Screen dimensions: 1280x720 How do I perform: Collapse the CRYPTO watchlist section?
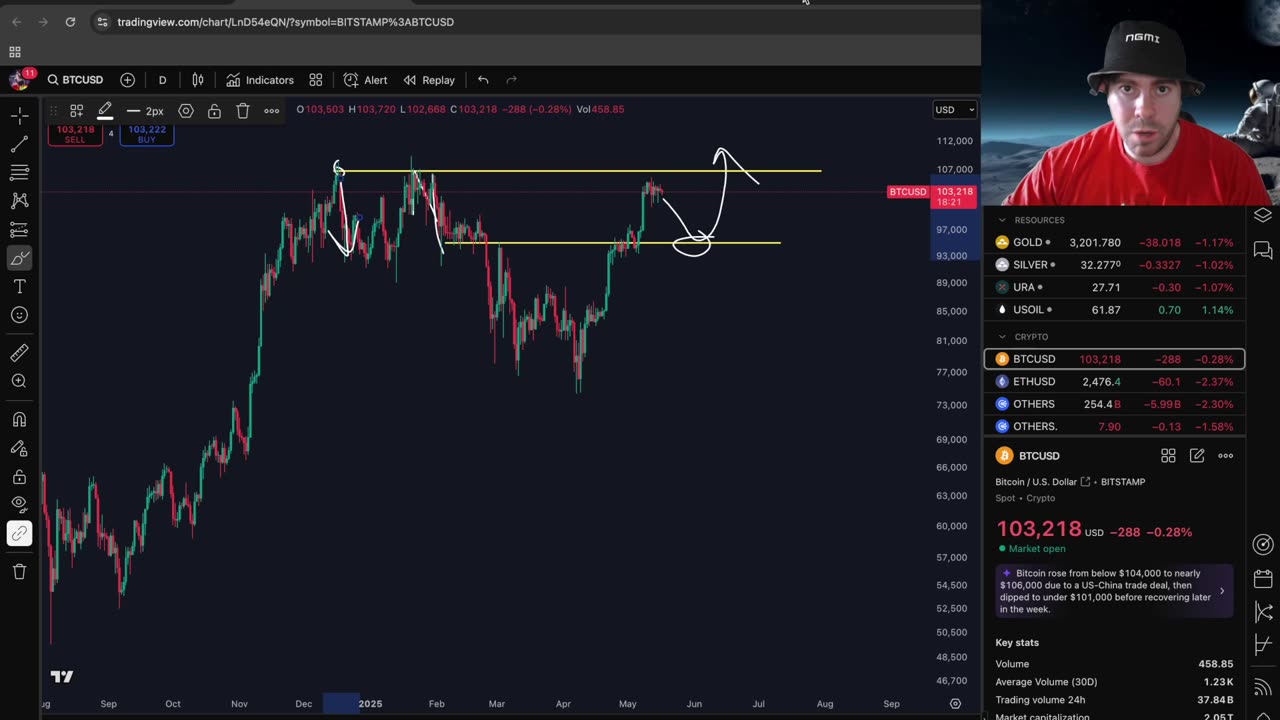(x=1001, y=337)
